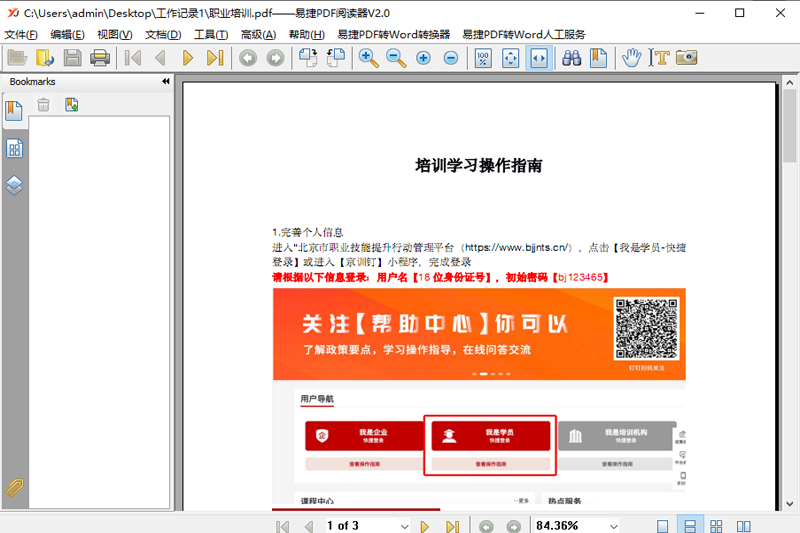Click the Snapshot camera tool
This screenshot has height=533, width=800.
tap(686, 58)
